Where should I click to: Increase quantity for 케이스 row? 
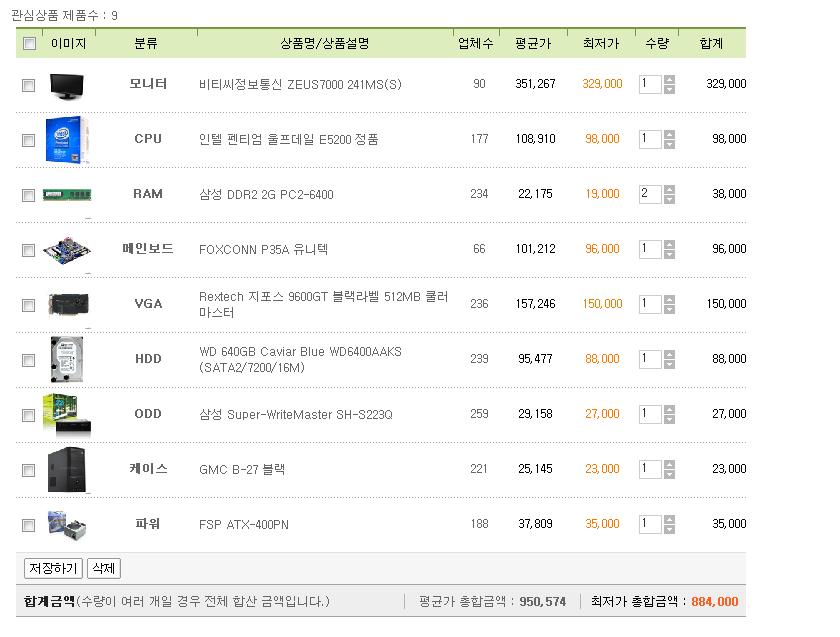pyautogui.click(x=669, y=464)
